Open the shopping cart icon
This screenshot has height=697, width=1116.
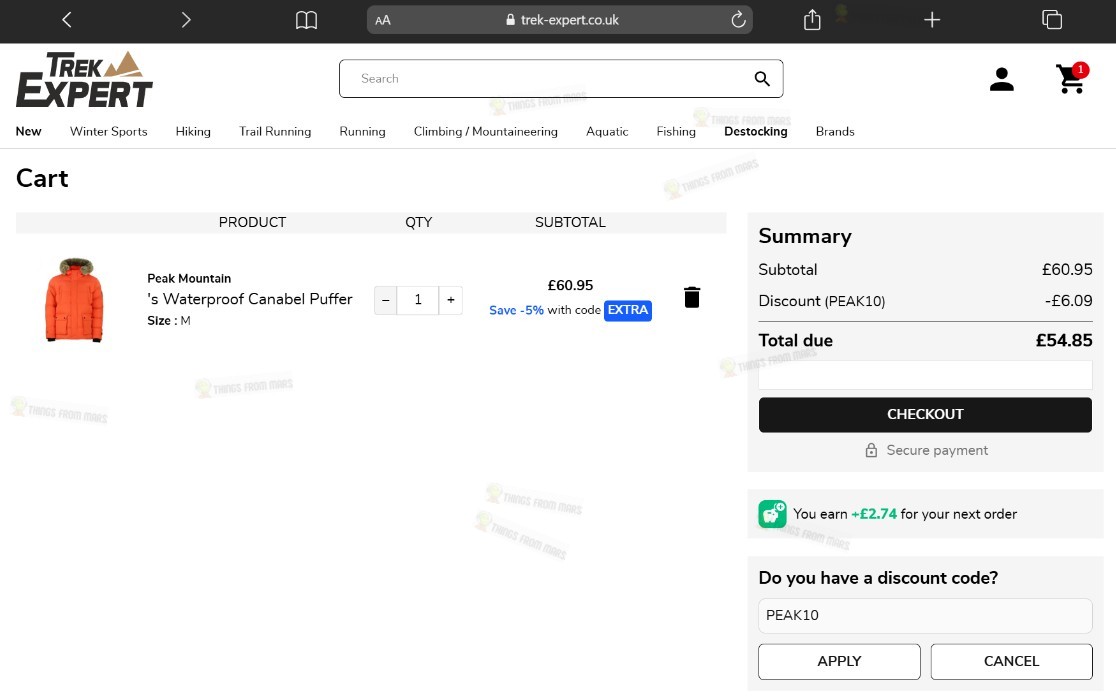pos(1071,78)
